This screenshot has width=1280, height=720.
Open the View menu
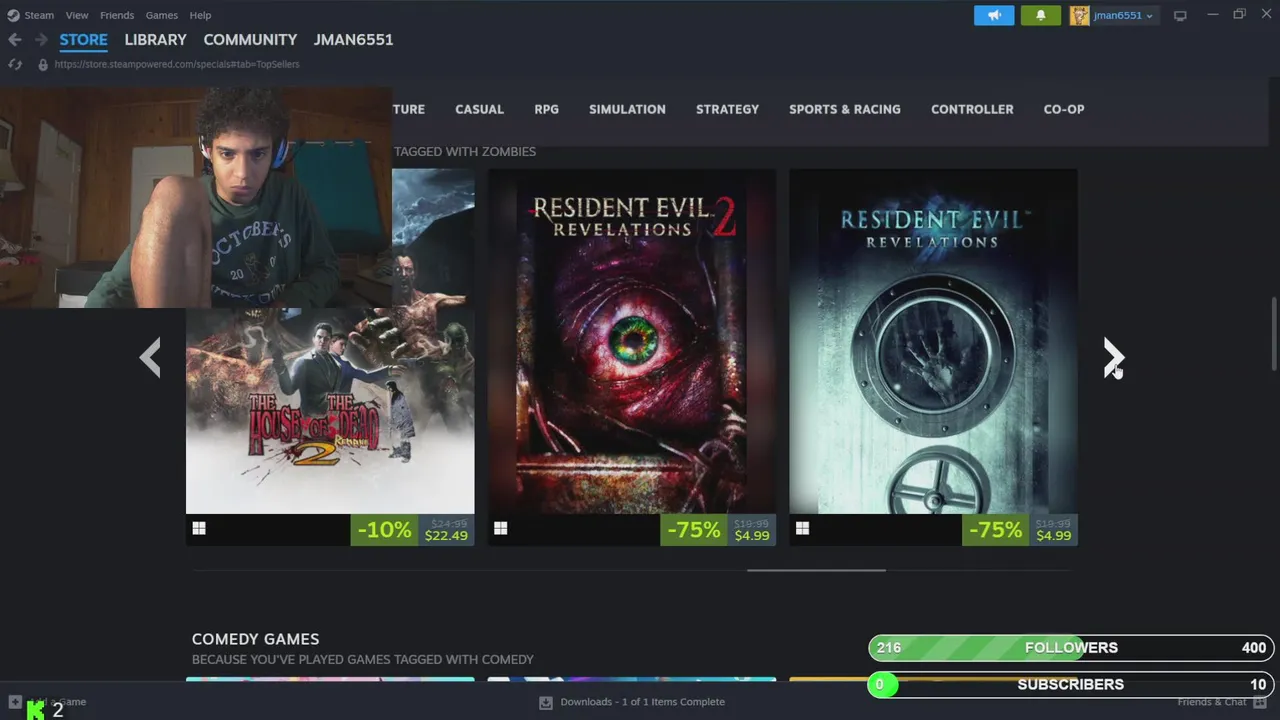click(77, 15)
